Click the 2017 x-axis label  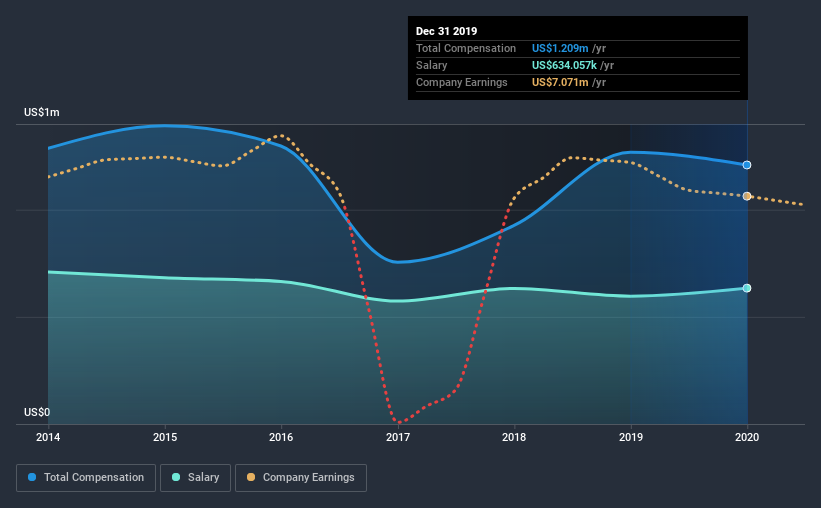[398, 437]
